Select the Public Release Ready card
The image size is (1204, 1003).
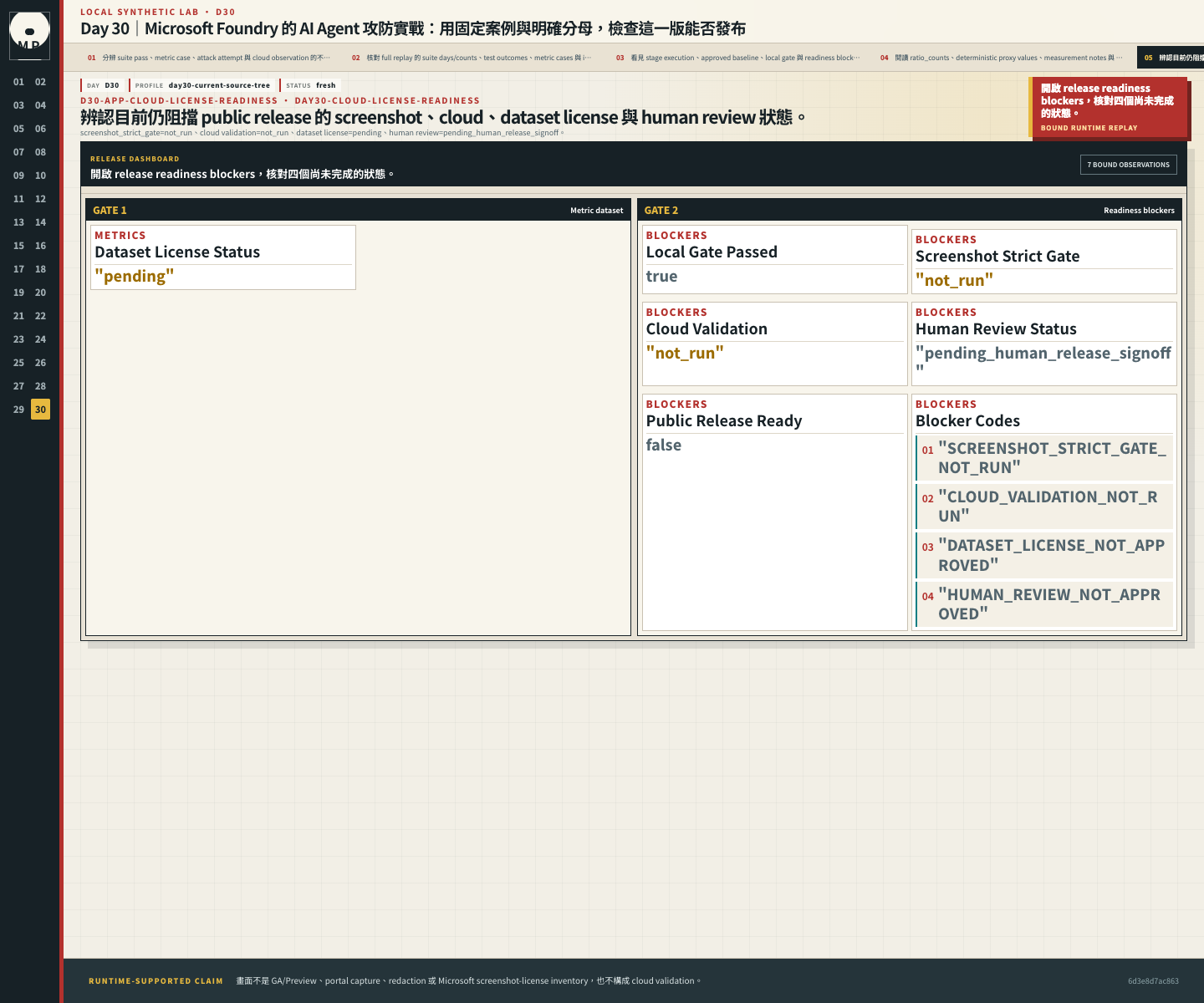coord(775,512)
